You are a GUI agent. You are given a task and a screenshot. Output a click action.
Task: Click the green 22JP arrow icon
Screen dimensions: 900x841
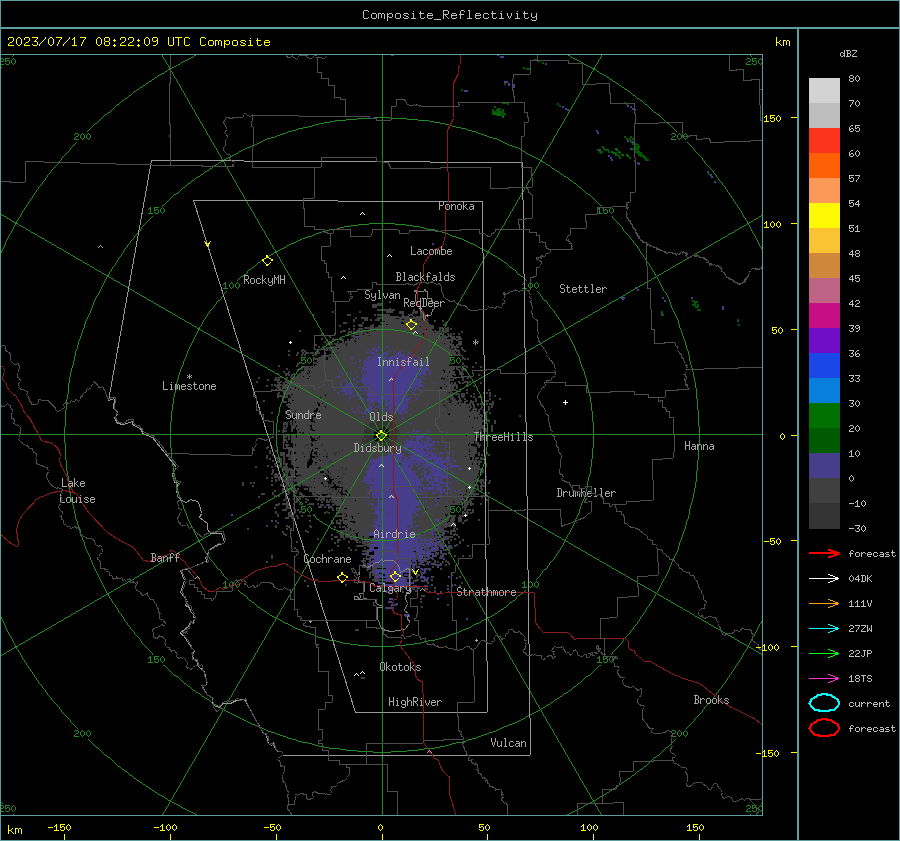[824, 653]
